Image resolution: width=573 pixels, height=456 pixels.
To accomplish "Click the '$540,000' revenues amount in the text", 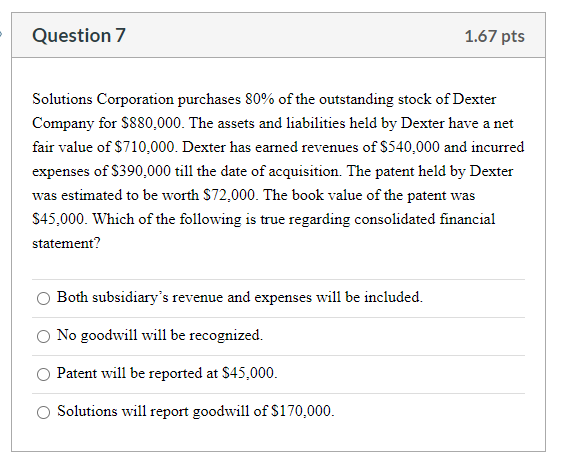I will tap(410, 147).
